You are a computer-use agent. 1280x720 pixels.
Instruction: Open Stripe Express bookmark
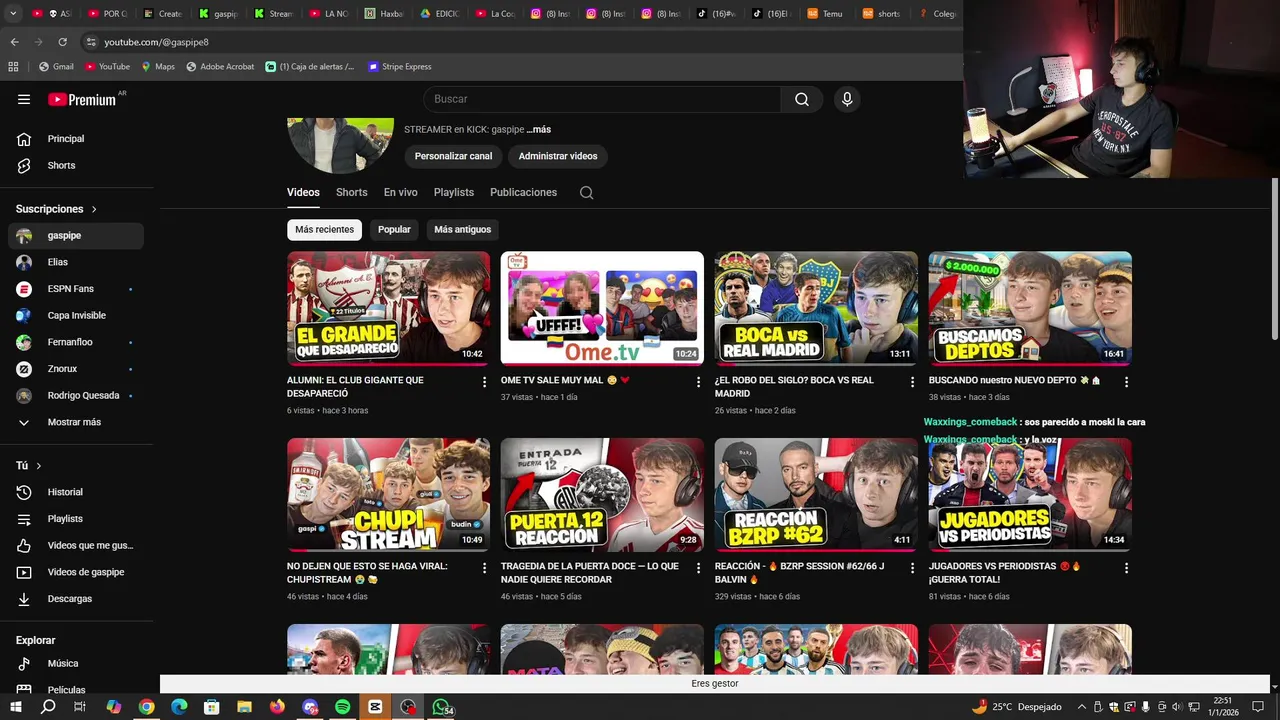click(x=399, y=67)
